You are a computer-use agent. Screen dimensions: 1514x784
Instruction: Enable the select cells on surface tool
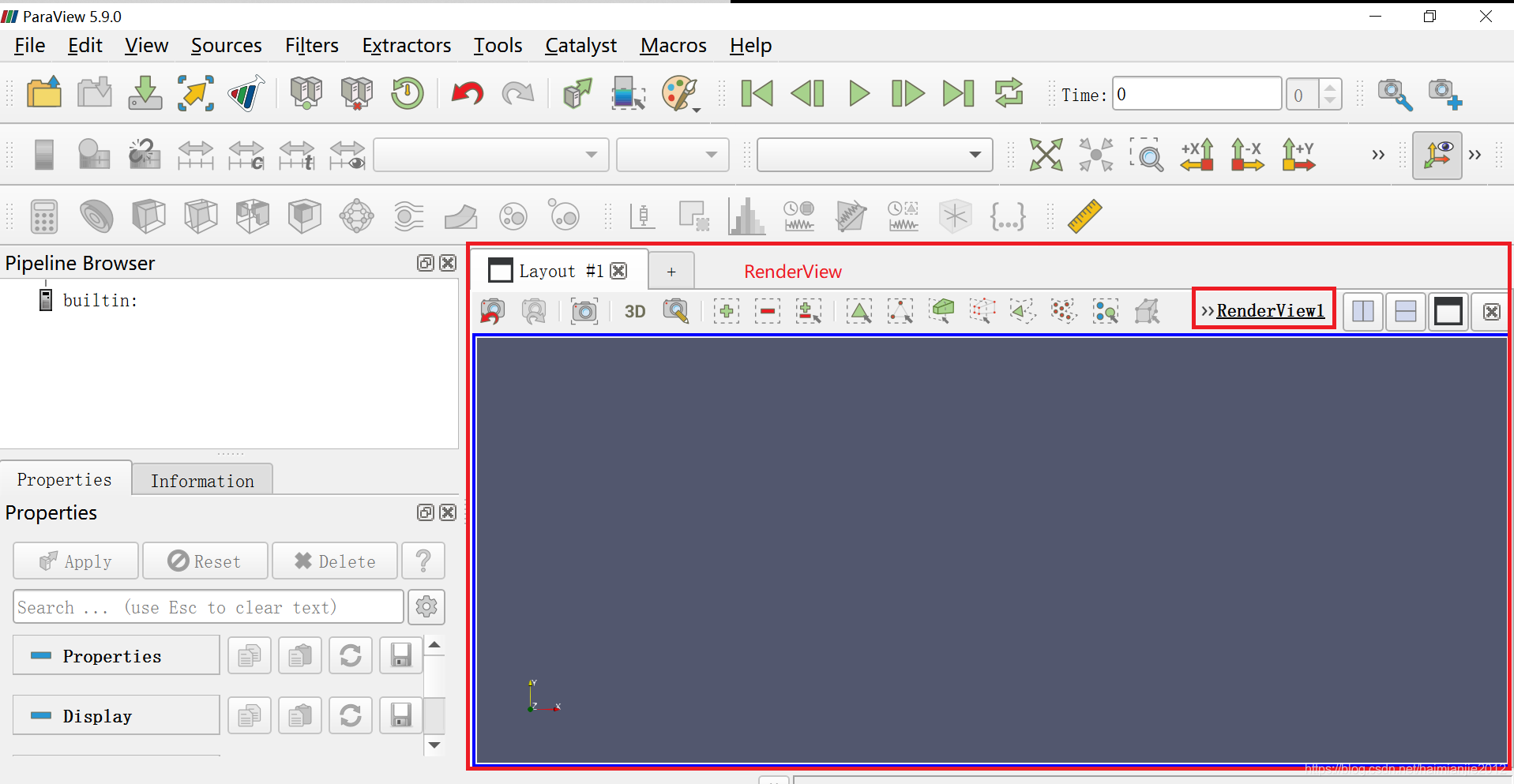click(860, 310)
